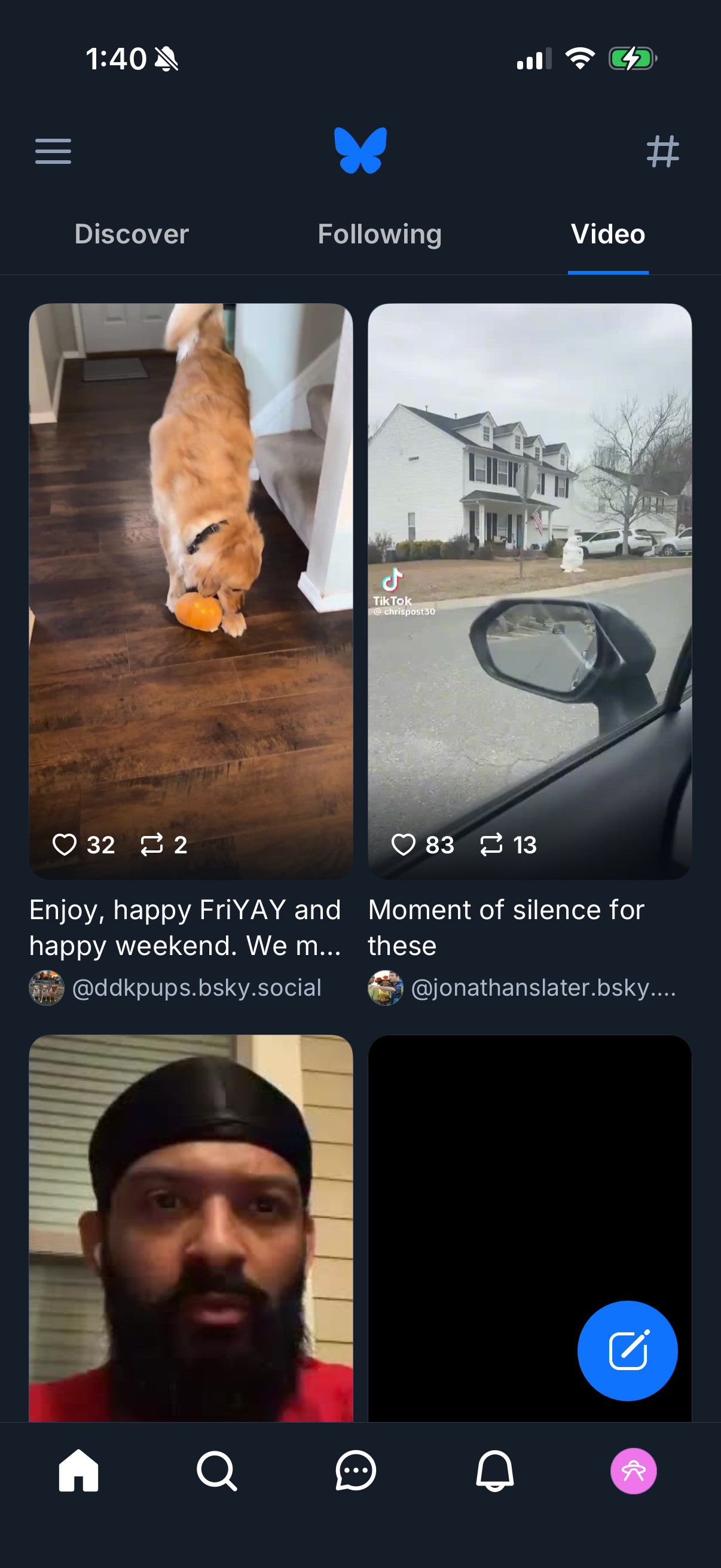Like the golden retriever video
Viewport: 721px width, 1568px height.
[65, 844]
